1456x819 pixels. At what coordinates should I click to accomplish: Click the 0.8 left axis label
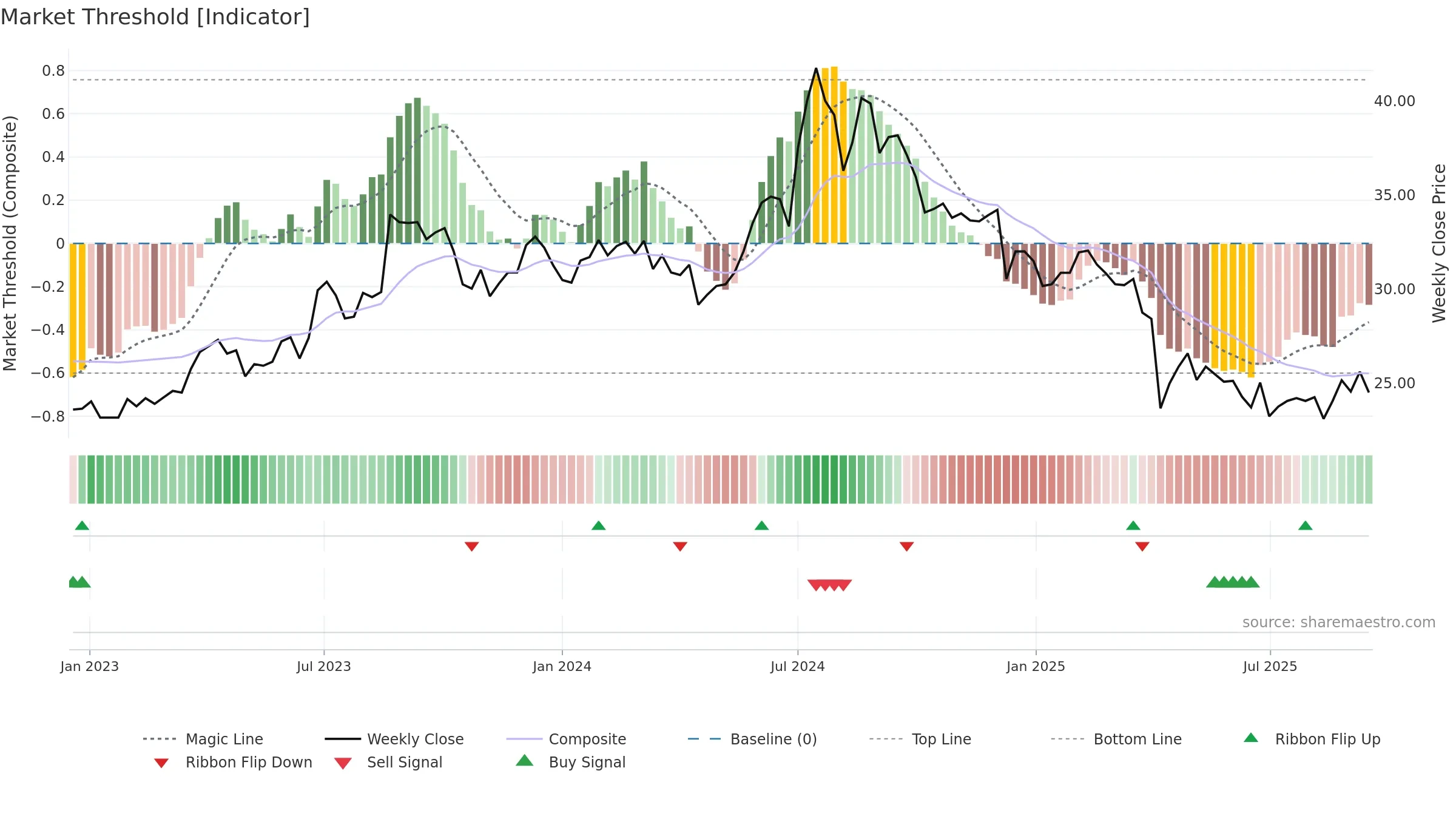pyautogui.click(x=53, y=71)
